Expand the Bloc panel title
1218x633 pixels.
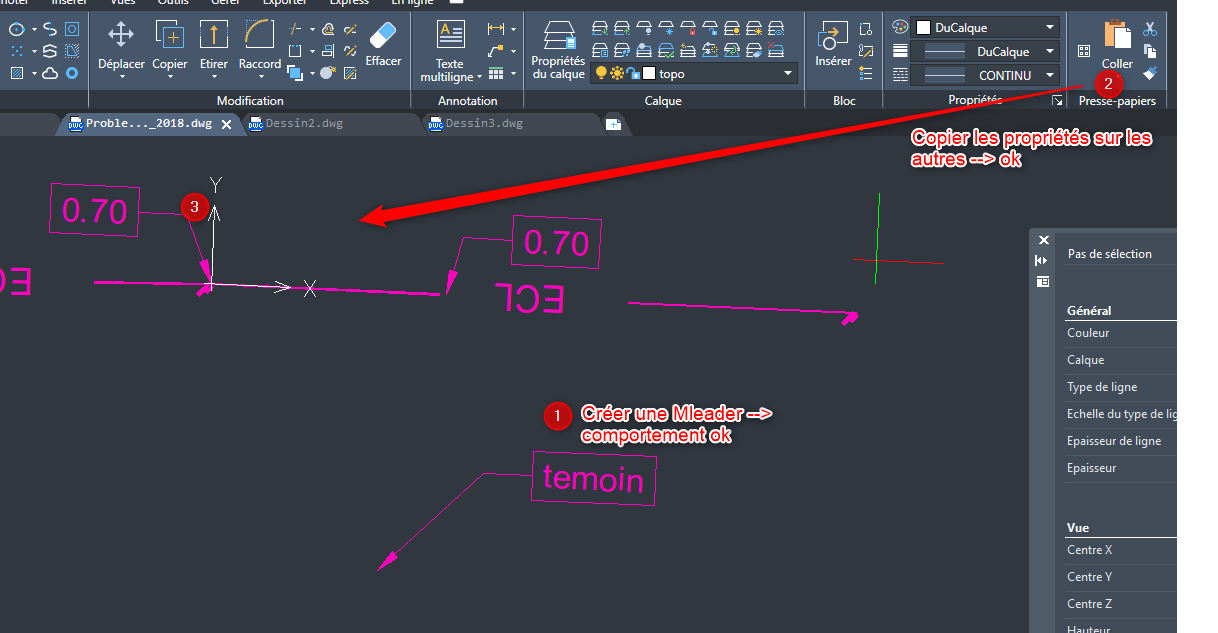point(845,101)
